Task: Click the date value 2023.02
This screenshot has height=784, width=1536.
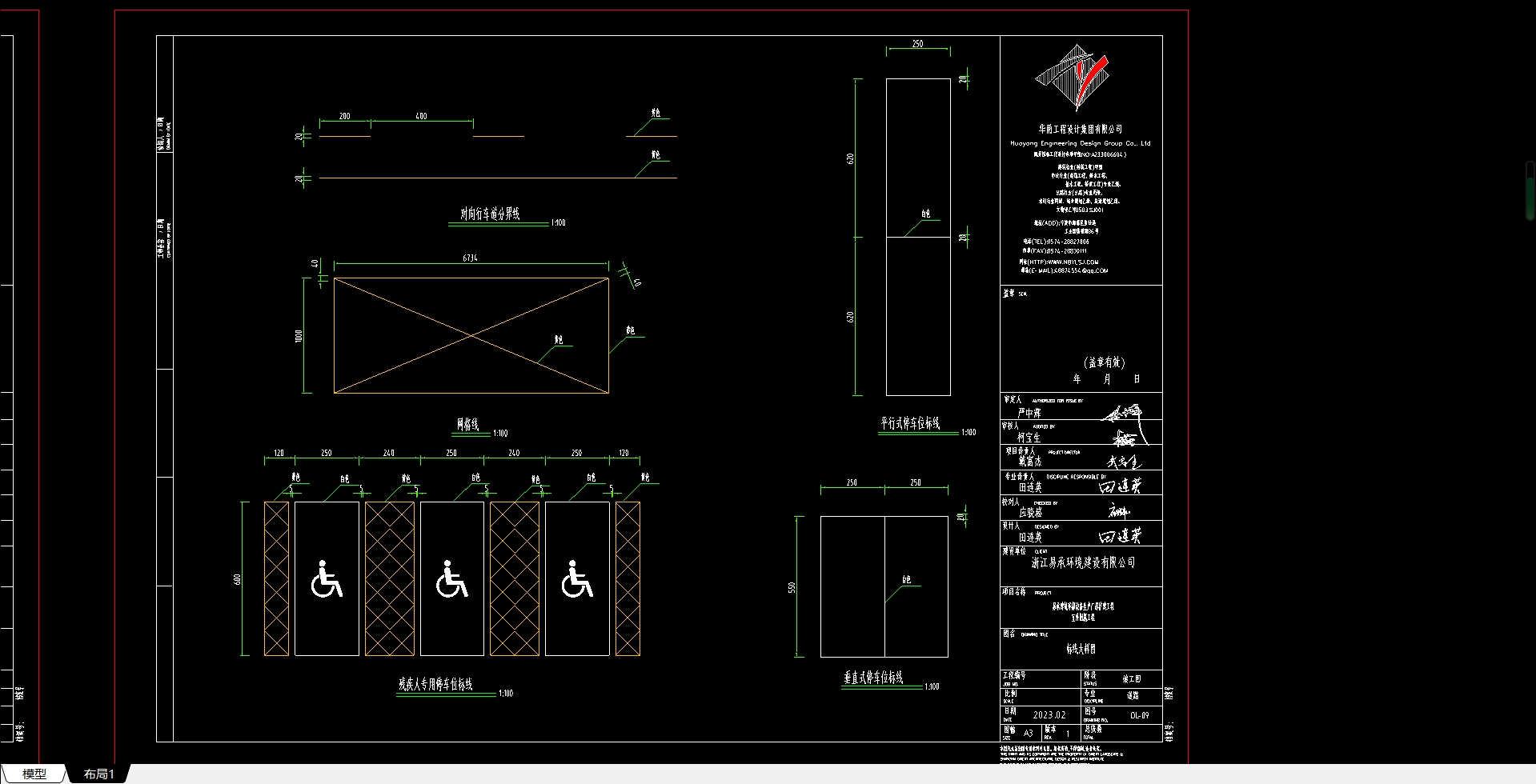Action: pos(1049,715)
